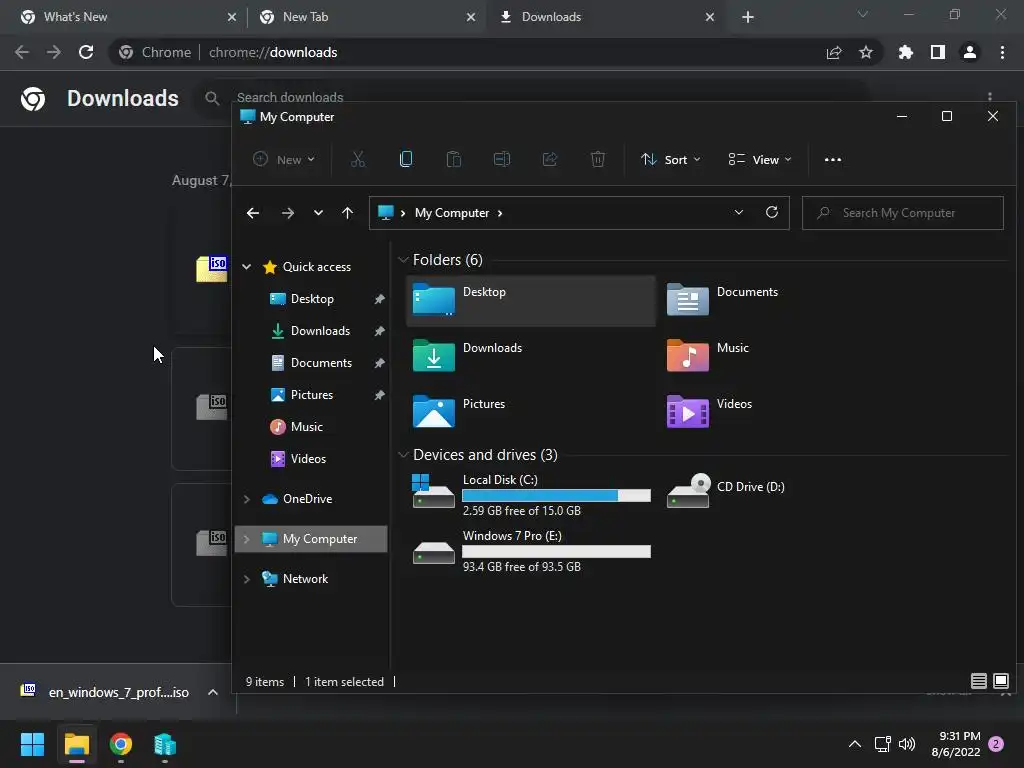This screenshot has height=768, width=1024.
Task: Click the Windows 7 Pro (E:) usage bar
Action: tap(556, 551)
